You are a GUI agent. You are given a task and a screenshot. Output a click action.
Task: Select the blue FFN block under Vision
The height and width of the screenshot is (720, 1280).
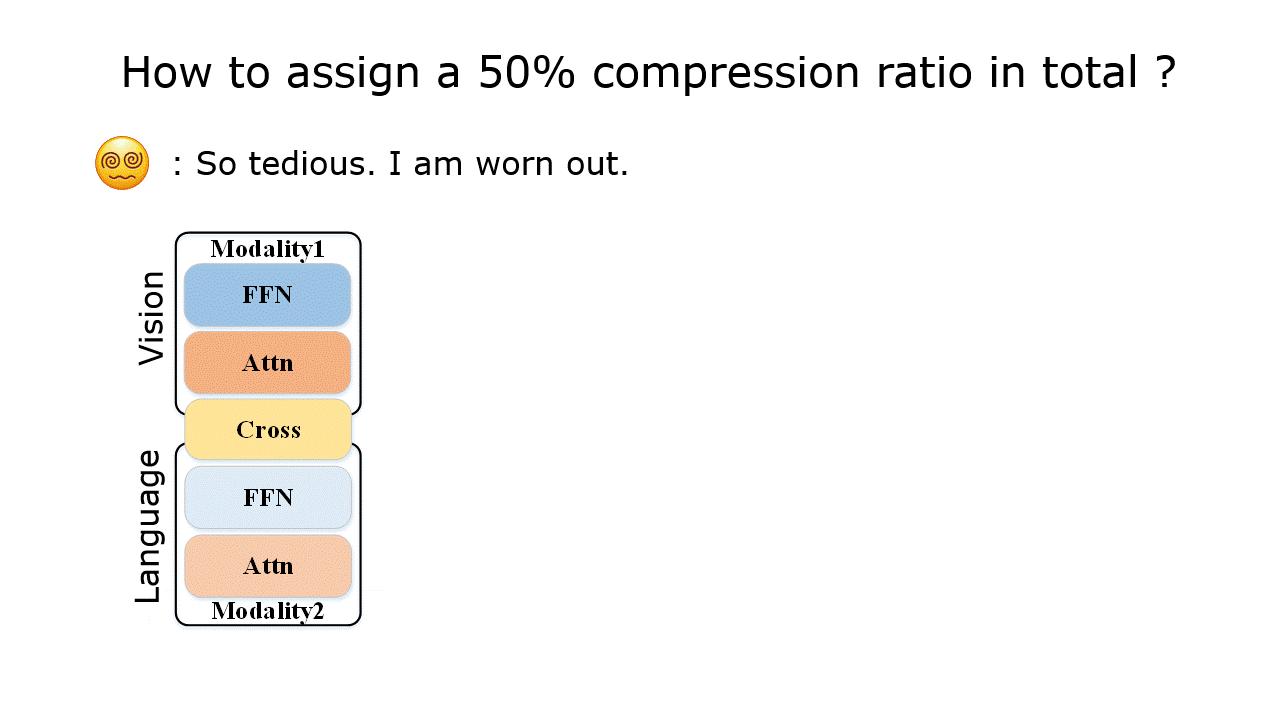tap(267, 295)
